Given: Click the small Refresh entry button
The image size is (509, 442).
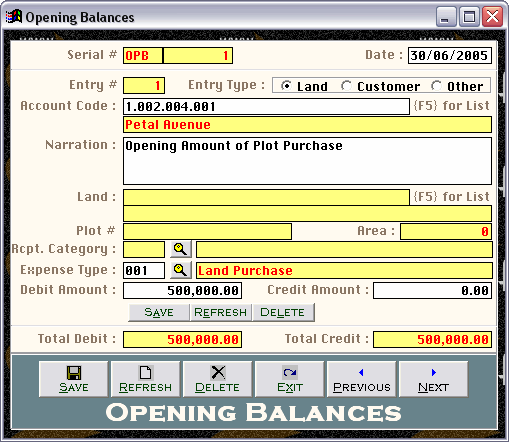Looking at the screenshot, I should point(220,312).
